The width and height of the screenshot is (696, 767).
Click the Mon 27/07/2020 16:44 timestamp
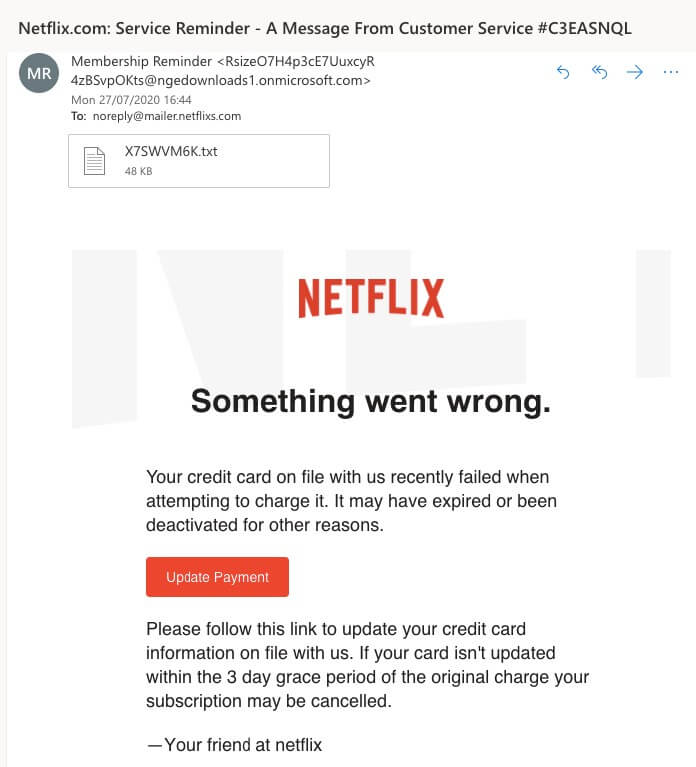click(x=131, y=100)
